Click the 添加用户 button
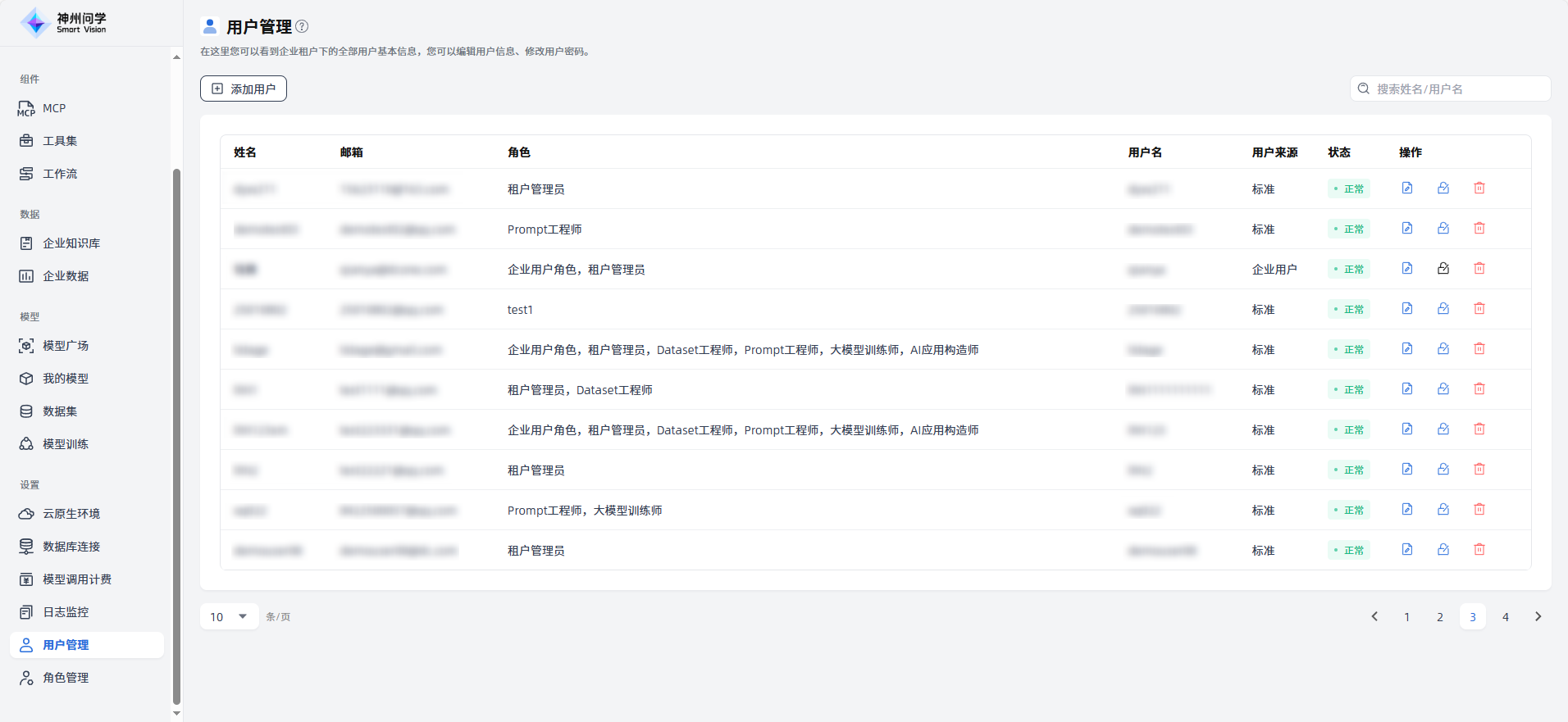1568x722 pixels. tap(244, 89)
